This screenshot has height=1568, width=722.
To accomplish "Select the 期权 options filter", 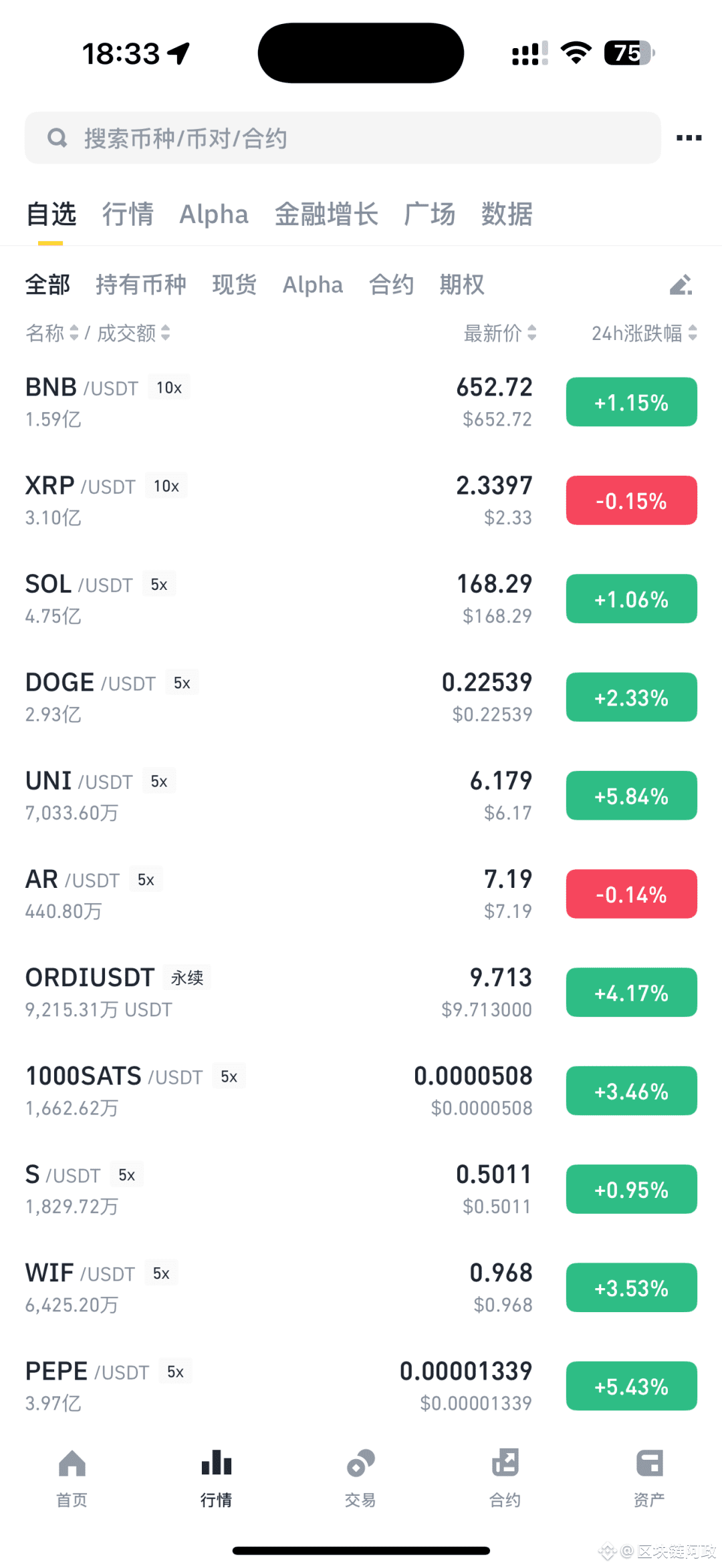I will pyautogui.click(x=462, y=285).
